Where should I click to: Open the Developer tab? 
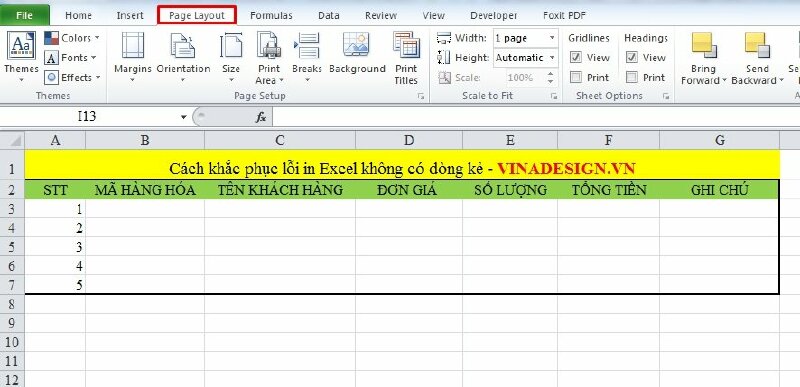coord(494,15)
